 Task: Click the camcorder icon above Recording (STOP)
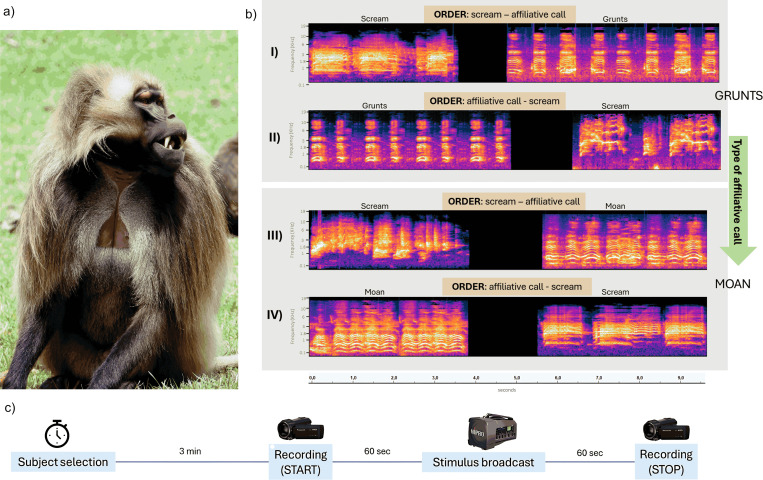[x=666, y=430]
